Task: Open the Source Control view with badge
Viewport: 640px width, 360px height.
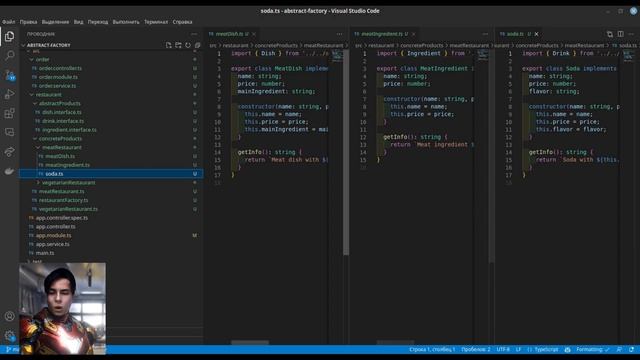Action: (9, 75)
